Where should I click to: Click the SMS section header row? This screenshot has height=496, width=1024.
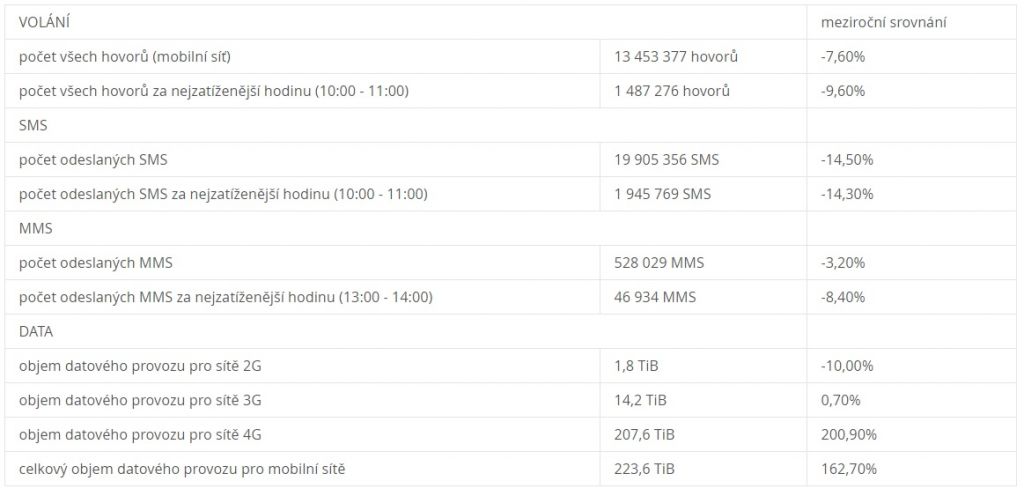35,126
